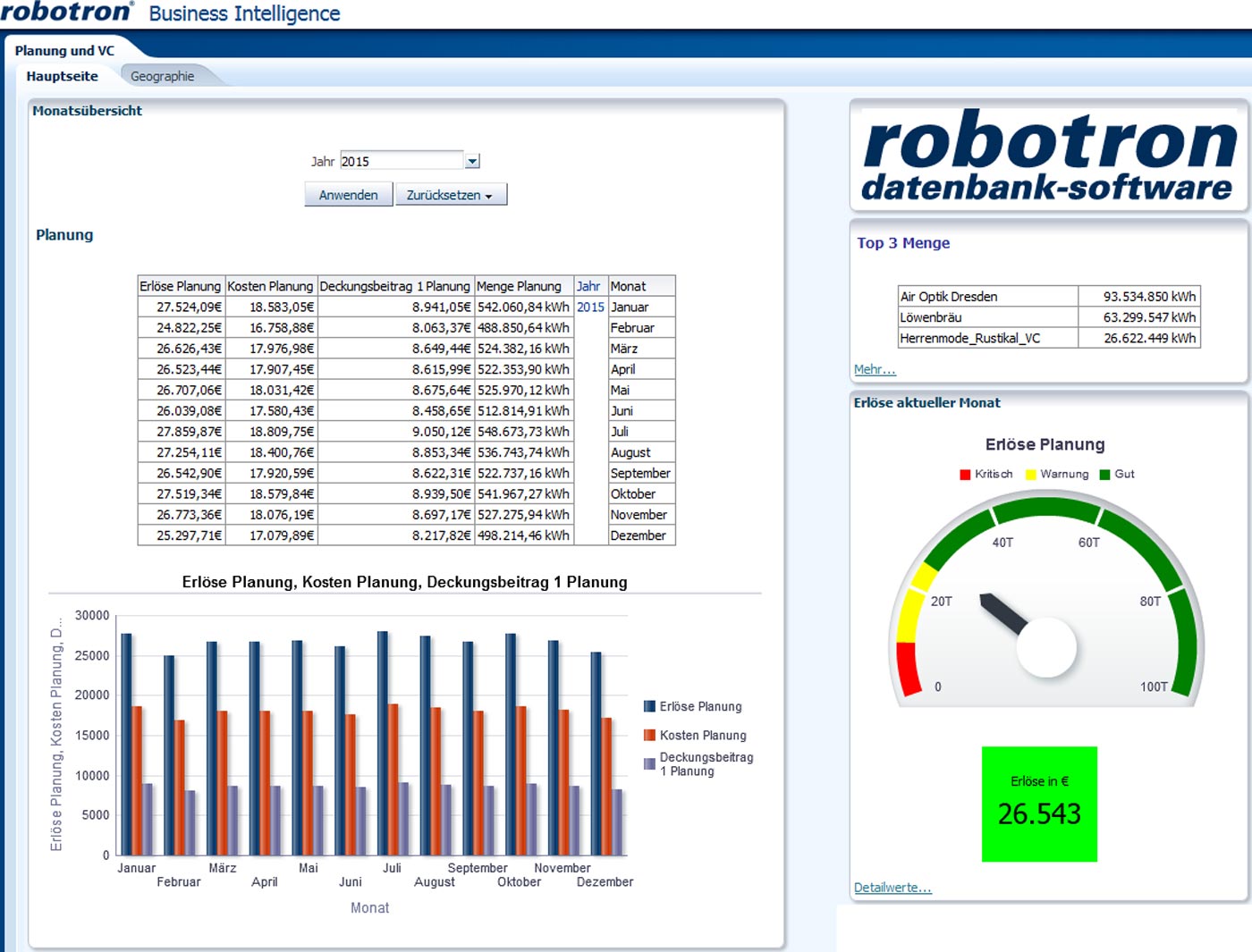
Task: Open the Jahr dropdown arrow
Action: (x=473, y=161)
